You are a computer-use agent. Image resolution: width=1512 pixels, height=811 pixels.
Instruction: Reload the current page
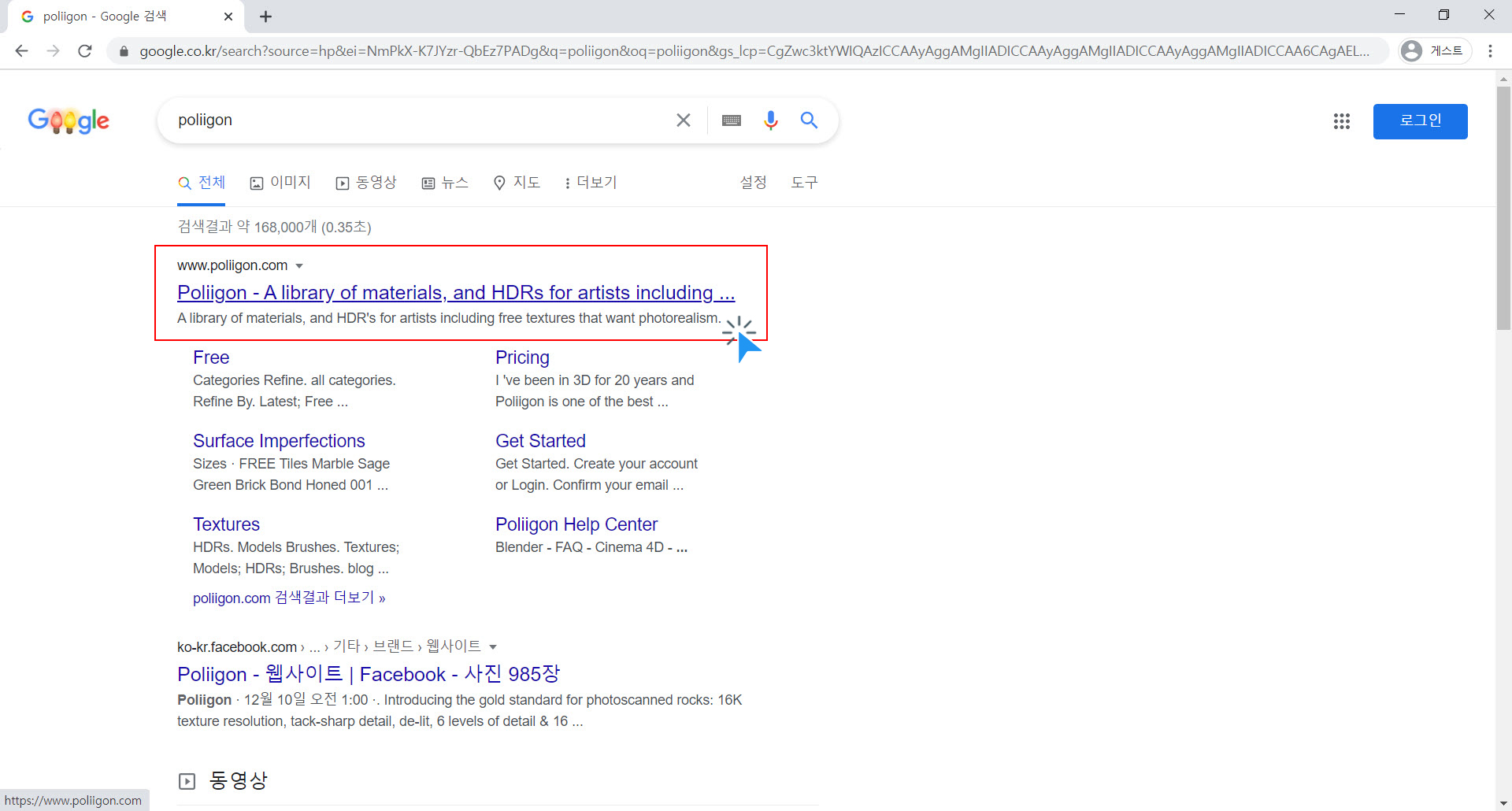85,51
